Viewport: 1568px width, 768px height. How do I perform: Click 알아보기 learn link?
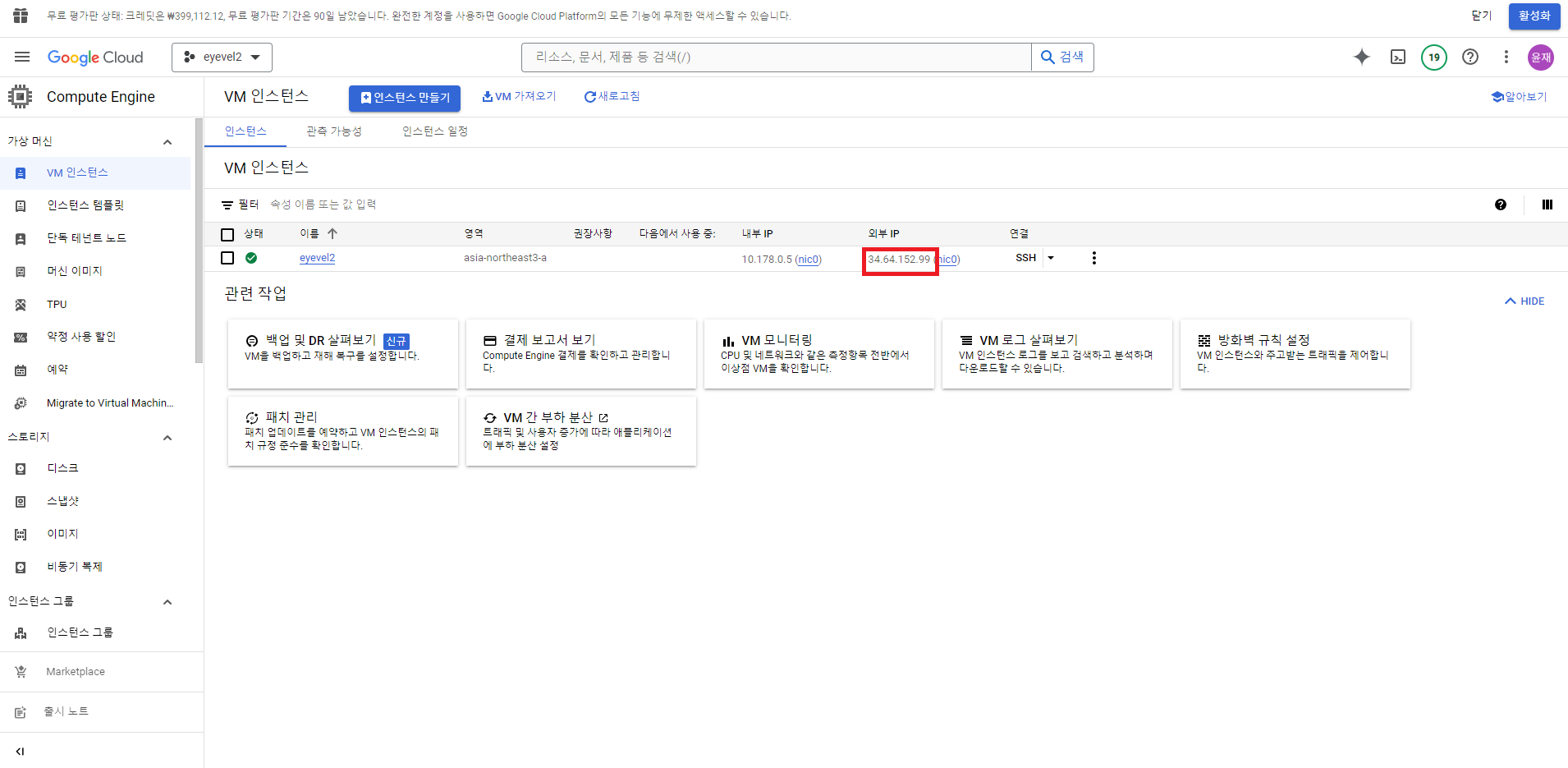[x=1520, y=96]
